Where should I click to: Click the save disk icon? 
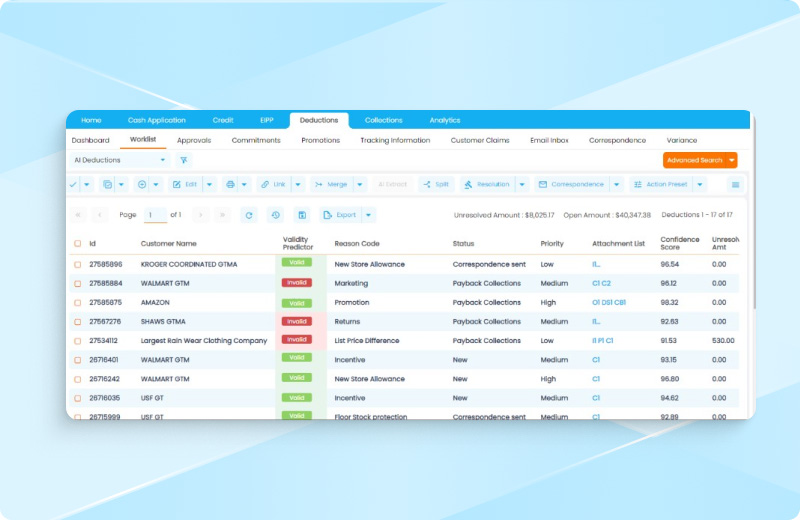pyautogui.click(x=302, y=215)
